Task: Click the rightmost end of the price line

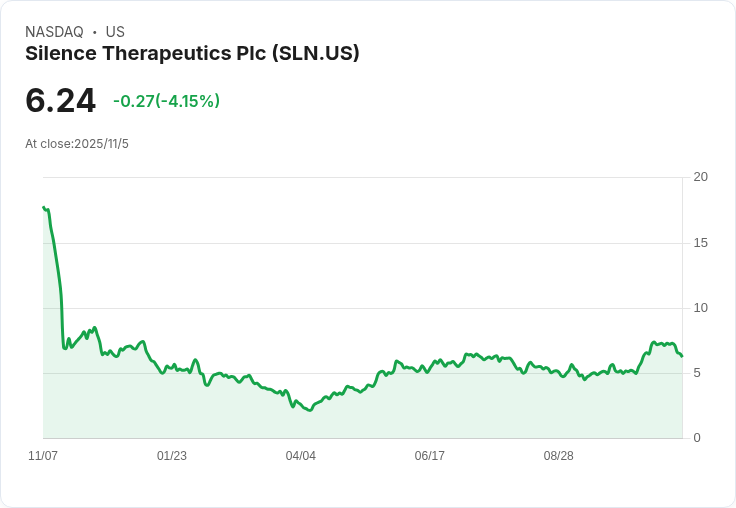Action: click(x=682, y=356)
